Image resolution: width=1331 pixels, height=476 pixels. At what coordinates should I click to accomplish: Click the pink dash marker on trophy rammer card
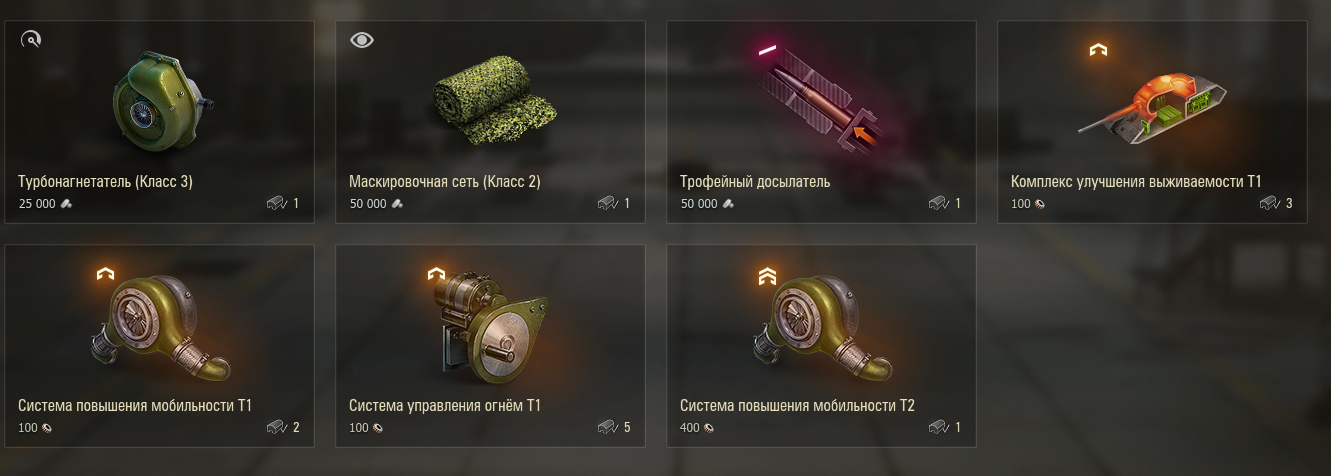click(x=768, y=49)
